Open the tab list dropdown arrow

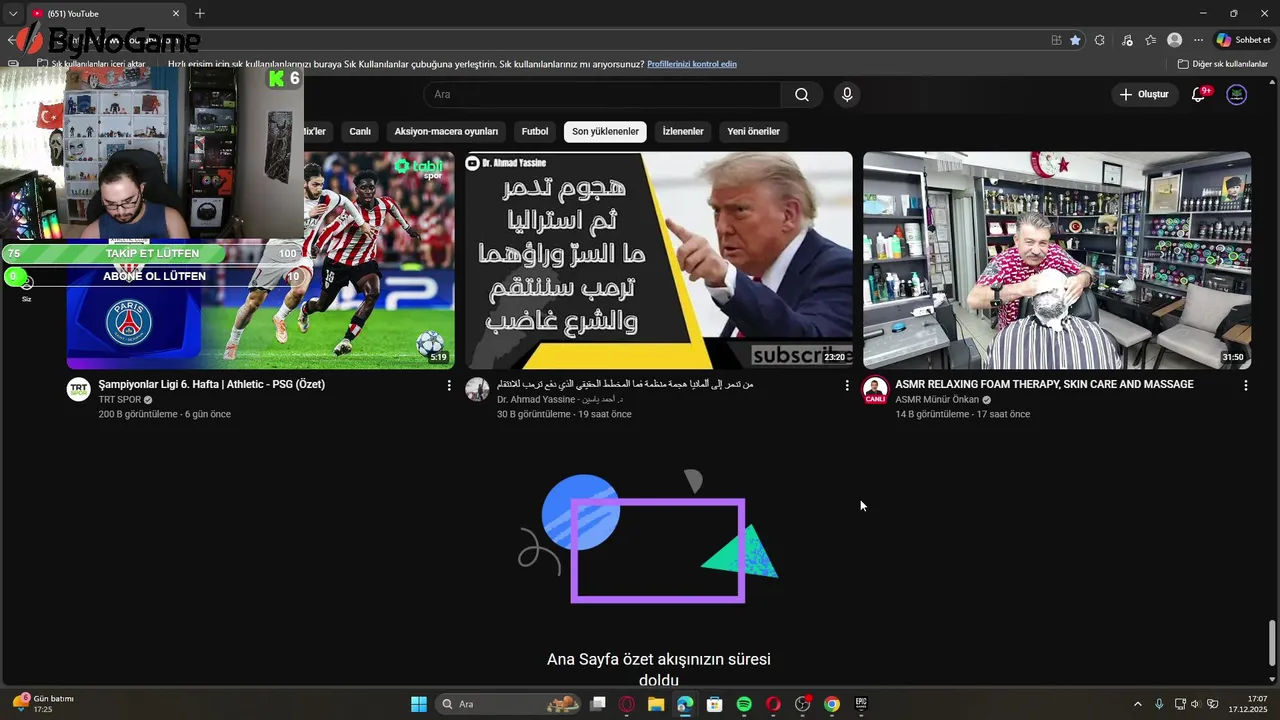click(13, 13)
